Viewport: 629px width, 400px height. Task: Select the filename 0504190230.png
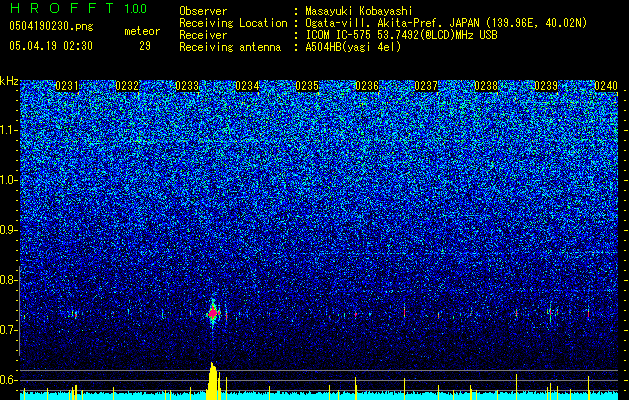pos(51,26)
